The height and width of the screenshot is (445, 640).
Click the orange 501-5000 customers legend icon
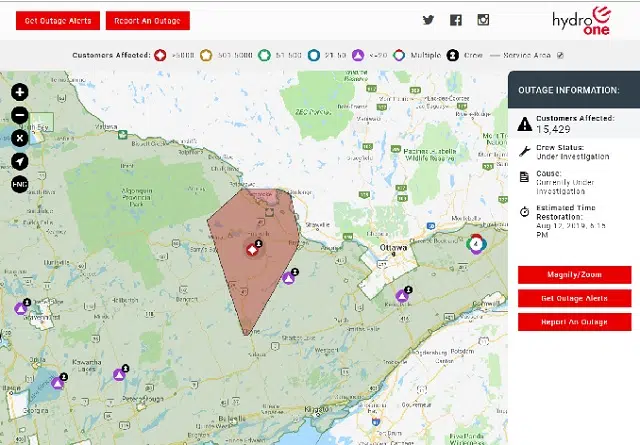pyautogui.click(x=206, y=55)
